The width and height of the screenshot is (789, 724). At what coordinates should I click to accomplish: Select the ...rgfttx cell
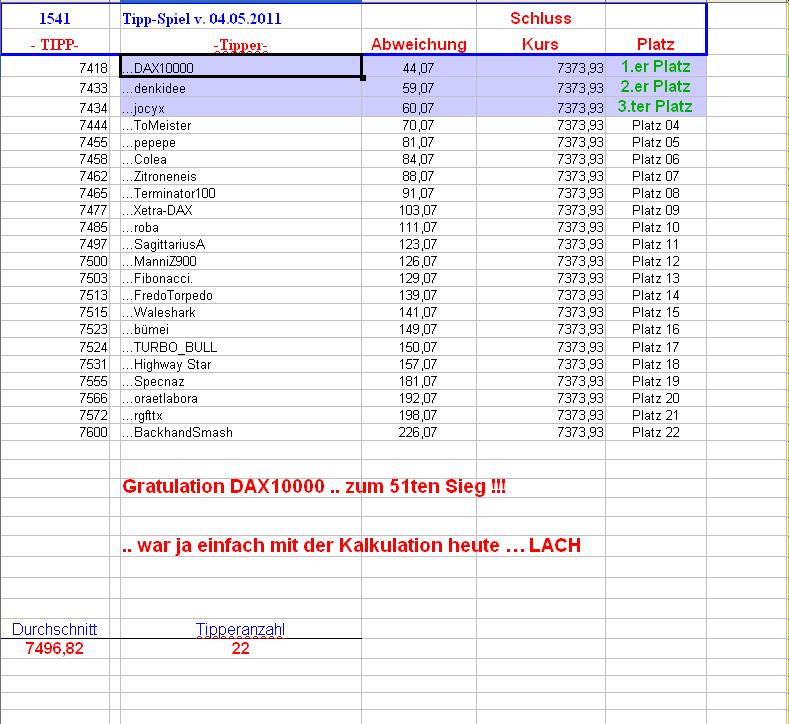tap(241, 416)
